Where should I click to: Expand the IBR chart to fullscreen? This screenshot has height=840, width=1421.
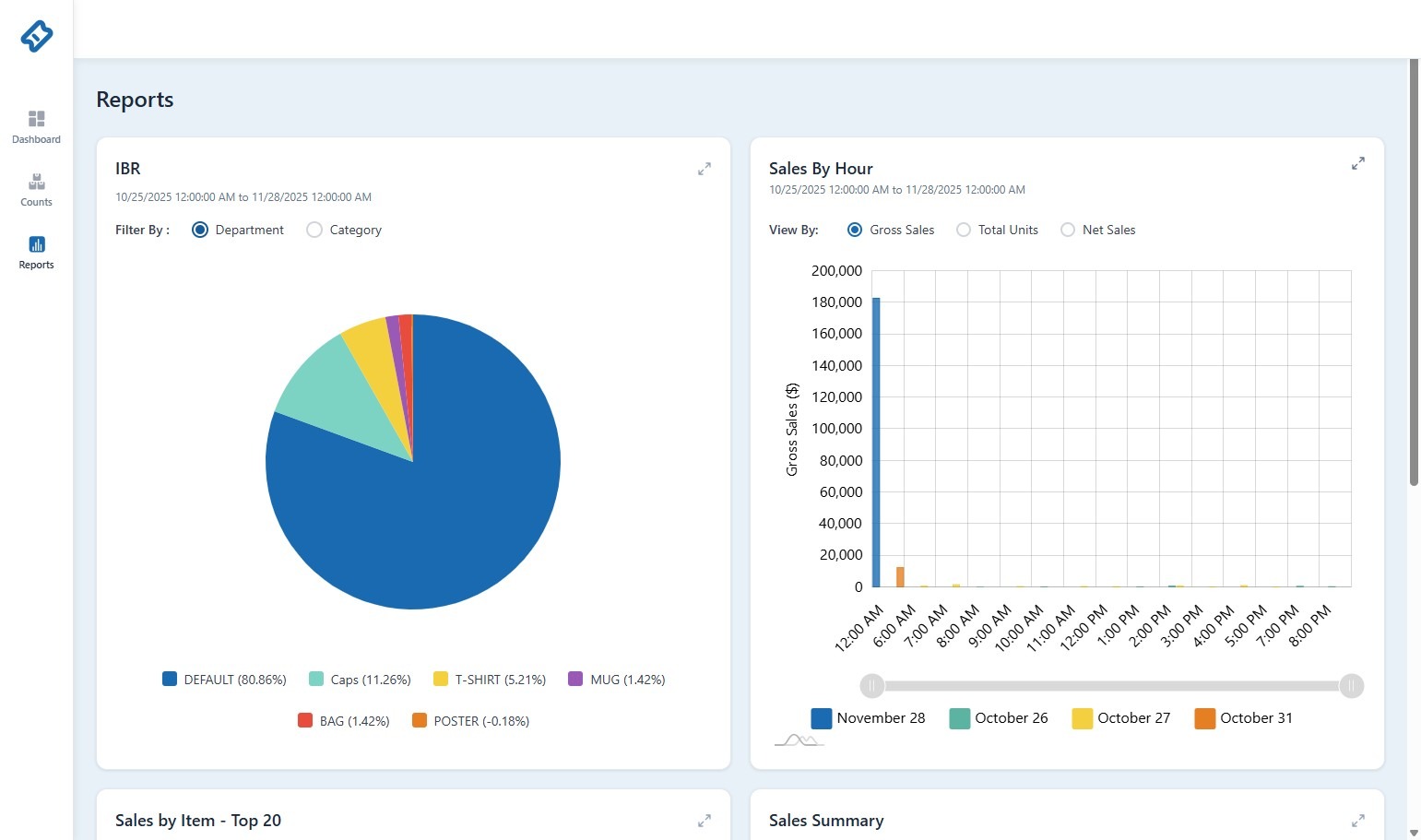[x=705, y=169]
